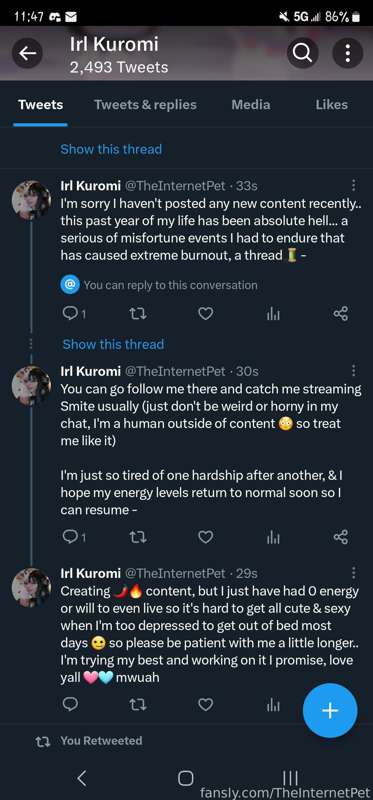Share the Smite streaming tweet

(340, 536)
